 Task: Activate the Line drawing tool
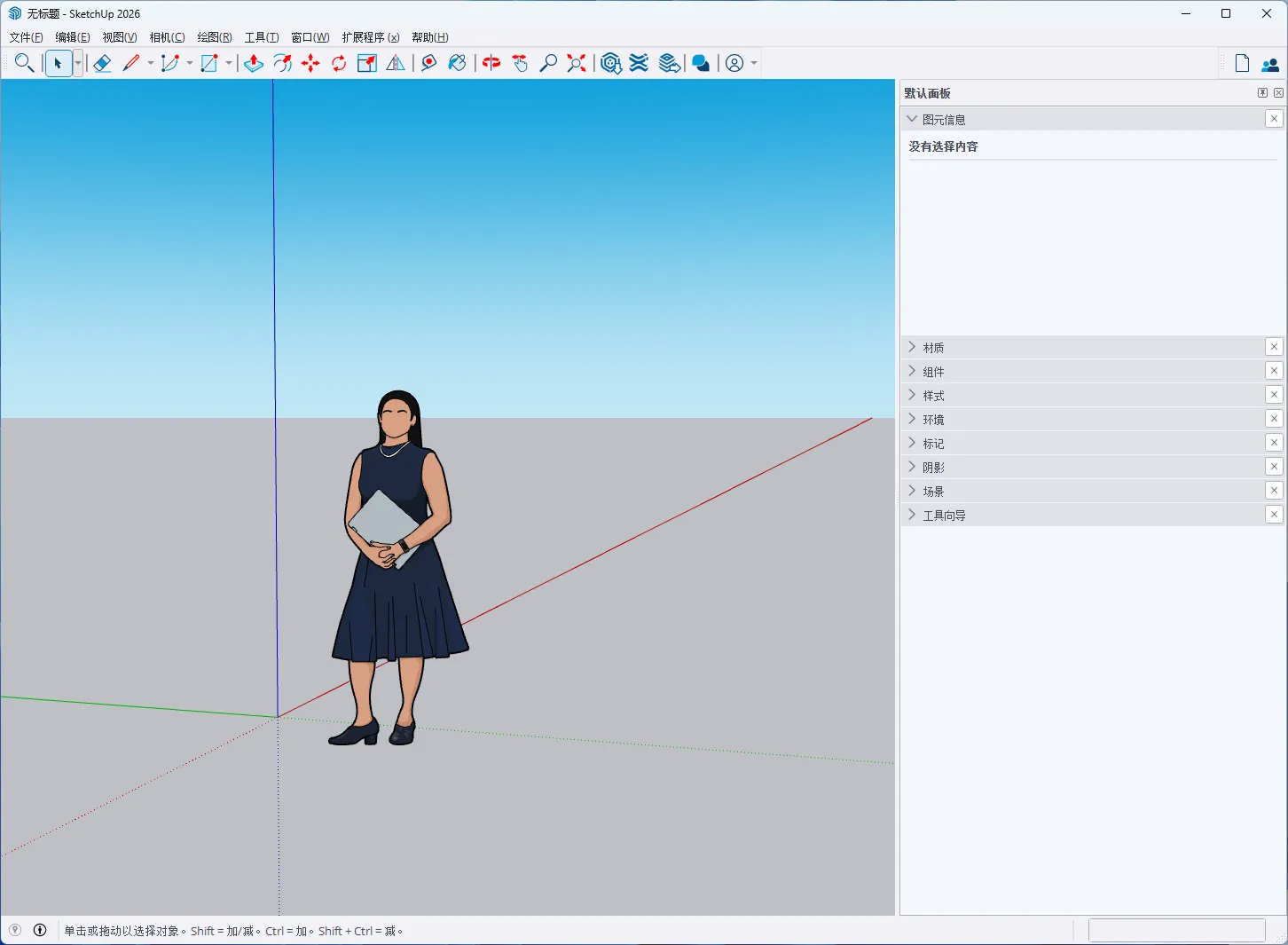pyautogui.click(x=131, y=63)
